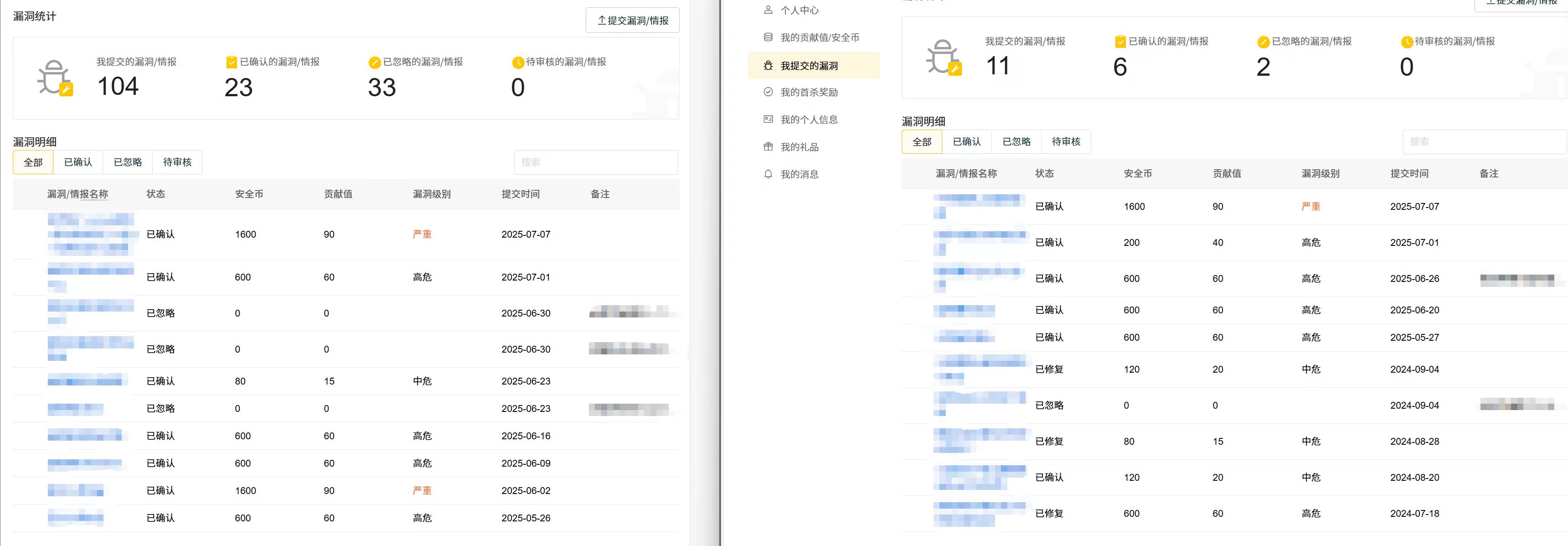Click date 2024-07-18 in right table
The image size is (1568, 546).
pos(1414,514)
